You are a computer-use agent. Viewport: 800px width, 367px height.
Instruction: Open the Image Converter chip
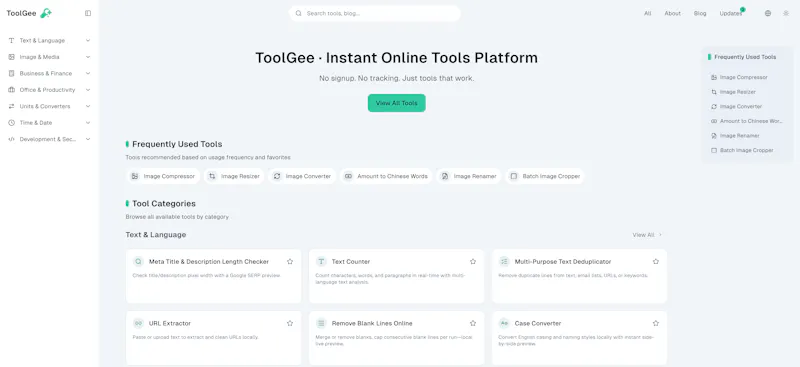(x=302, y=176)
